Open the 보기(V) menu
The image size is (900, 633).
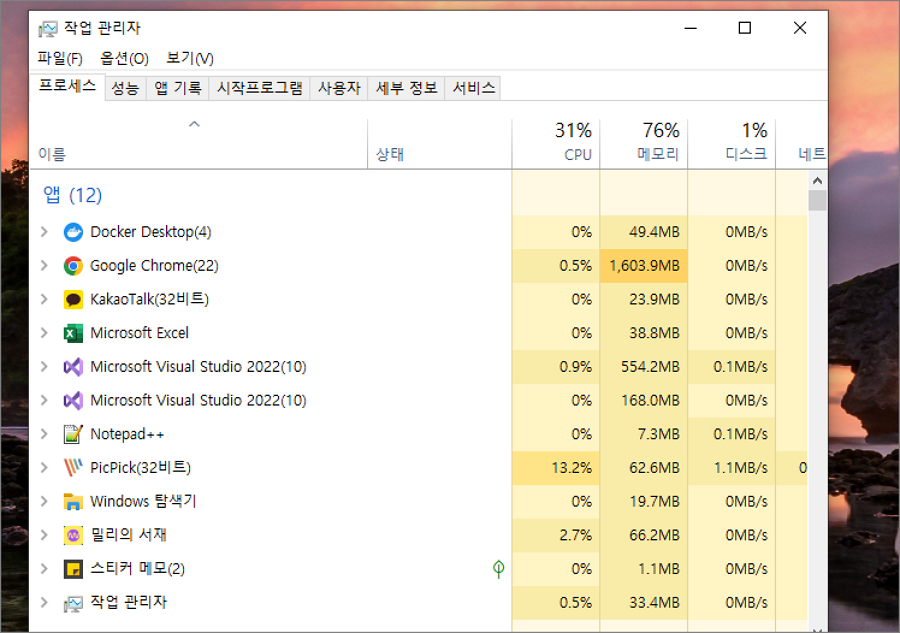pyautogui.click(x=189, y=58)
